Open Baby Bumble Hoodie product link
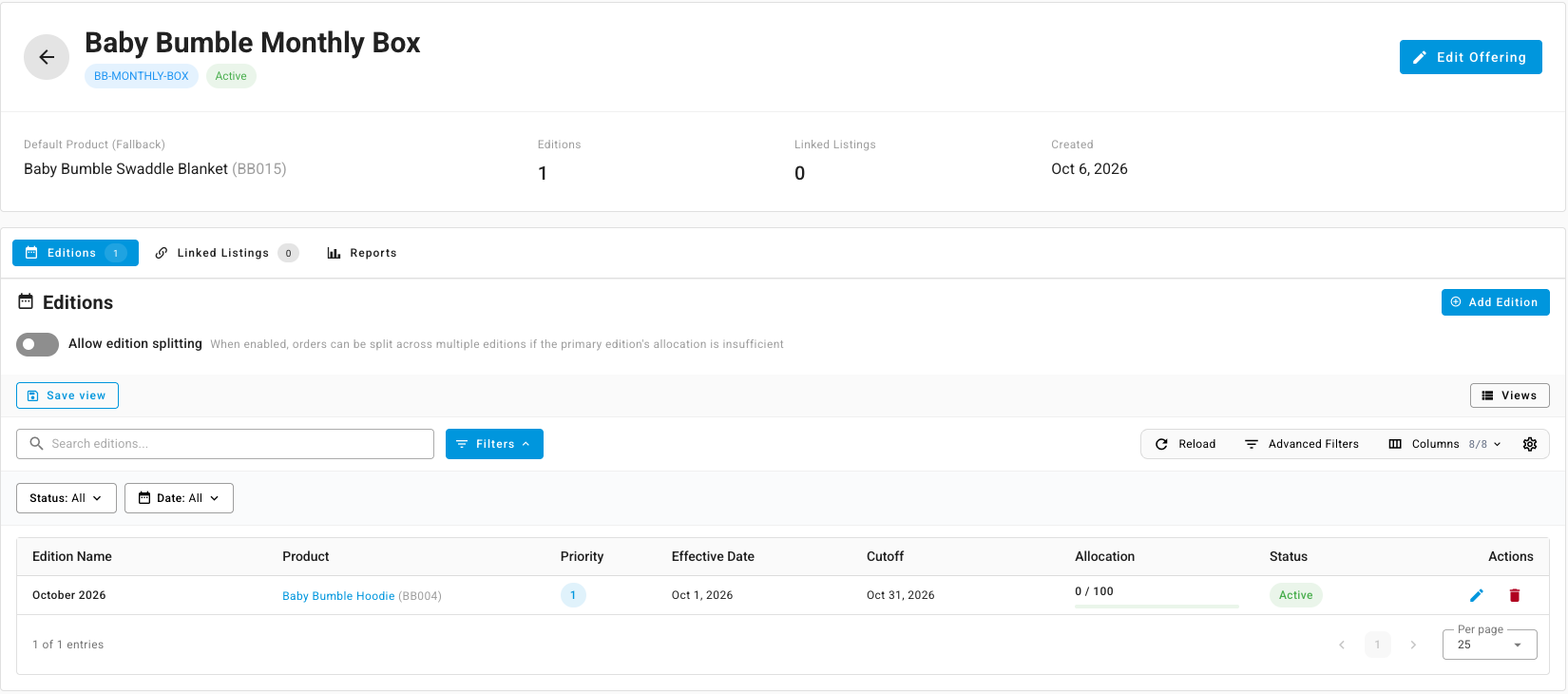Image resolution: width=1568 pixels, height=694 pixels. 338,596
